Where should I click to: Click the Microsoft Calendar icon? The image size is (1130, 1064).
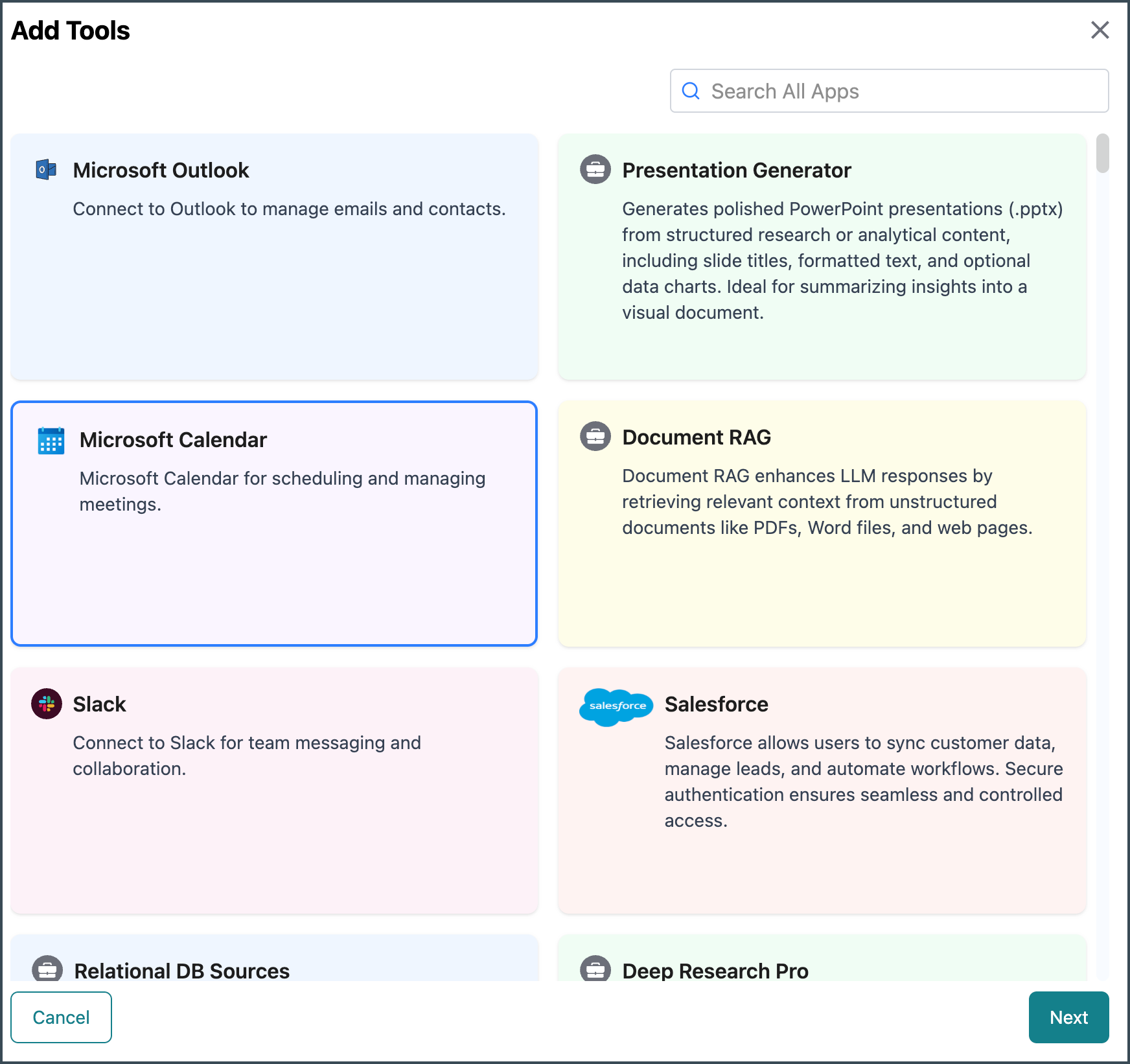(x=51, y=441)
